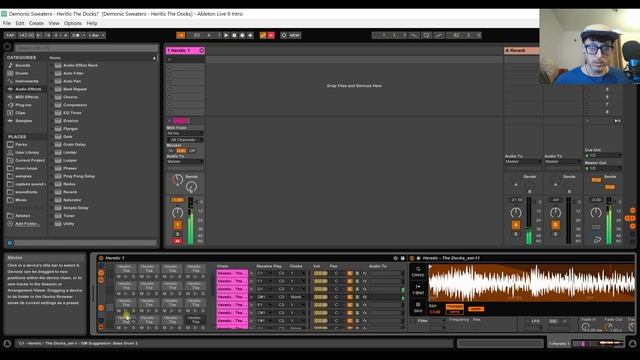Select the Clips category icon
Image resolution: width=640 pixels, height=360 pixels.
pyautogui.click(x=11, y=113)
